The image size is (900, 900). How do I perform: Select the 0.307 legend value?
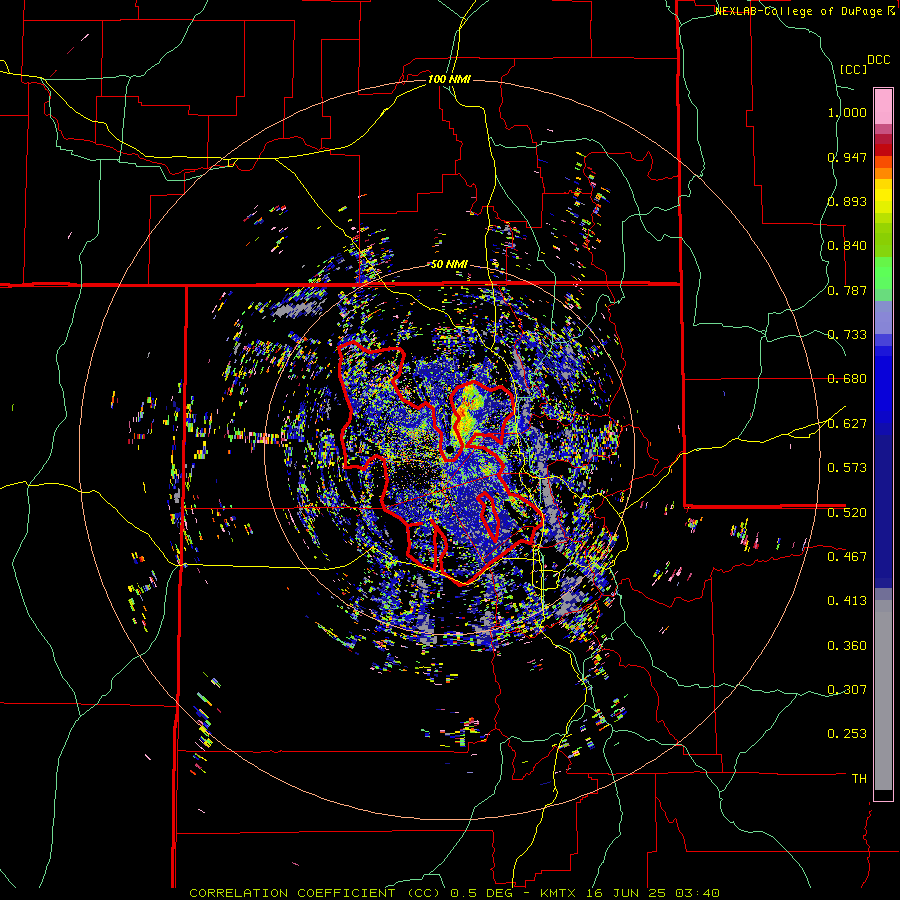click(x=847, y=690)
